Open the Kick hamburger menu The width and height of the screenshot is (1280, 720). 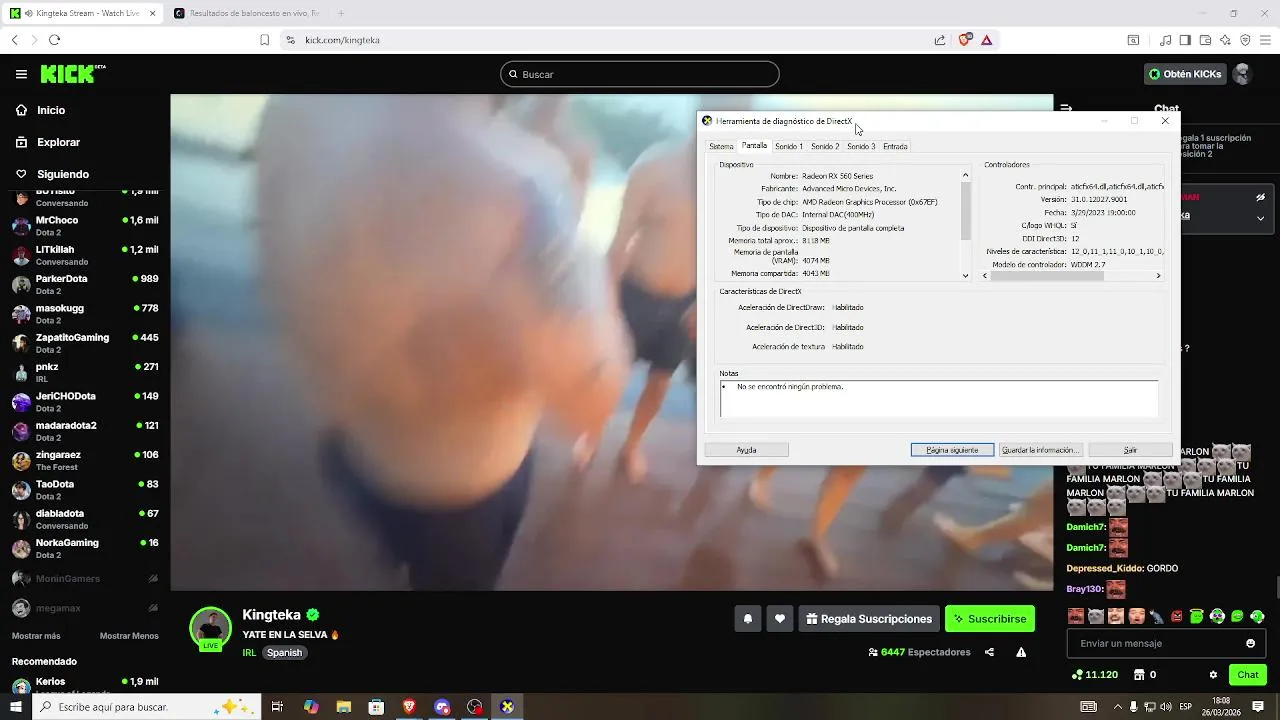point(21,74)
